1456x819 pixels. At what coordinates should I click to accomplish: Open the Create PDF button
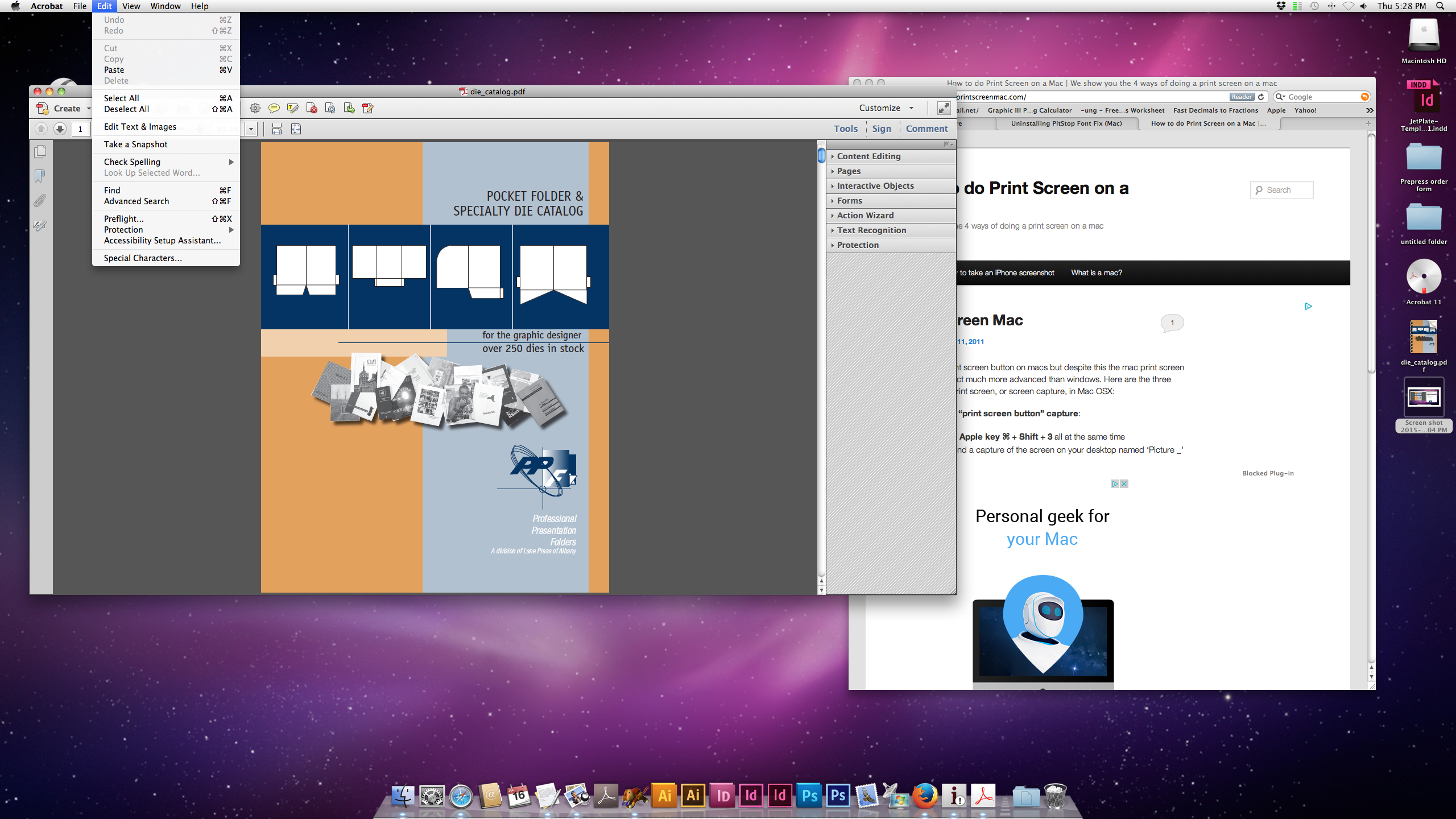click(x=63, y=108)
